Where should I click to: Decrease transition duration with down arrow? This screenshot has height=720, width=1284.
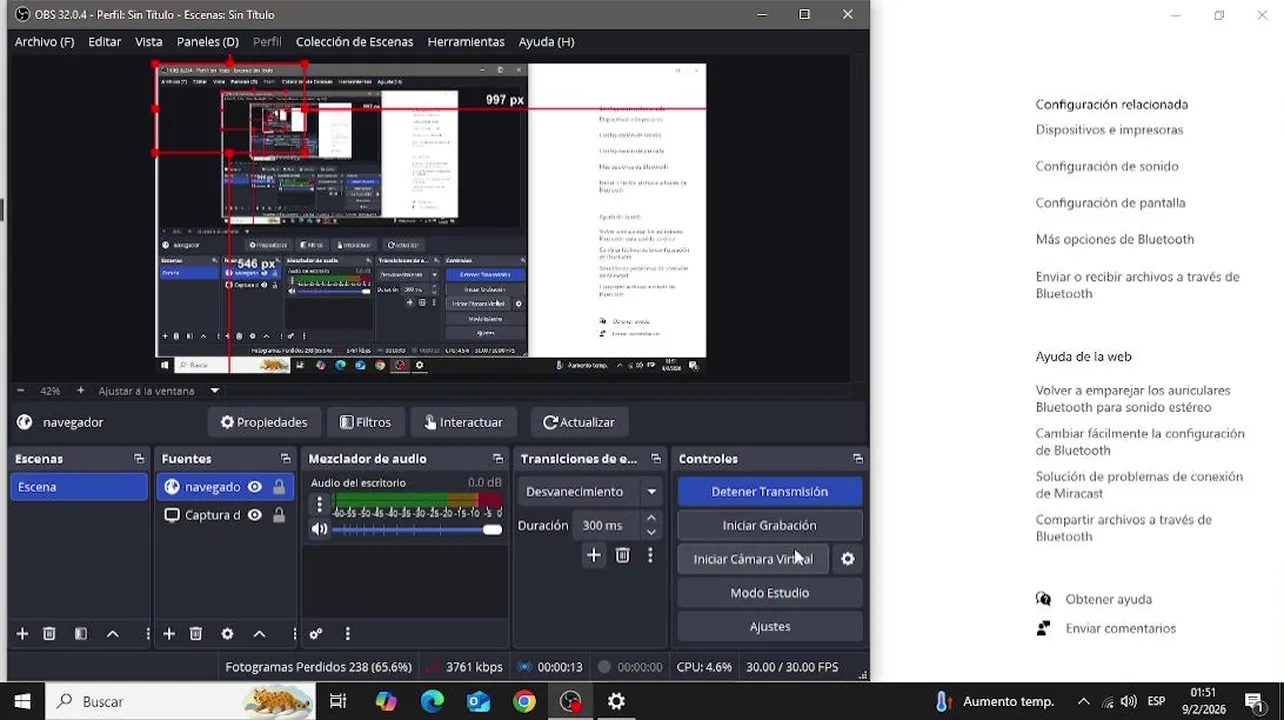click(x=651, y=532)
